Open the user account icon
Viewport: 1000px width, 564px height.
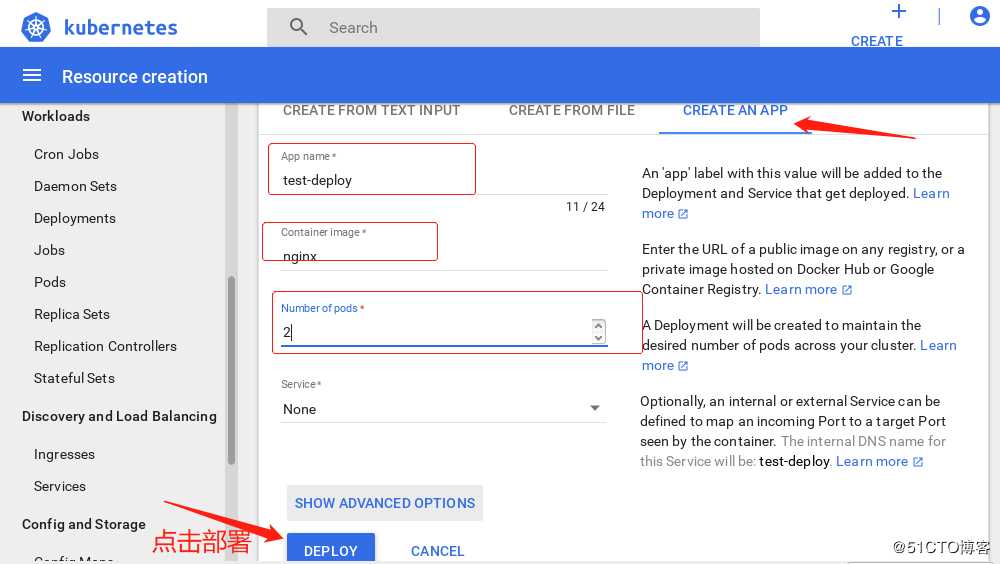[979, 16]
